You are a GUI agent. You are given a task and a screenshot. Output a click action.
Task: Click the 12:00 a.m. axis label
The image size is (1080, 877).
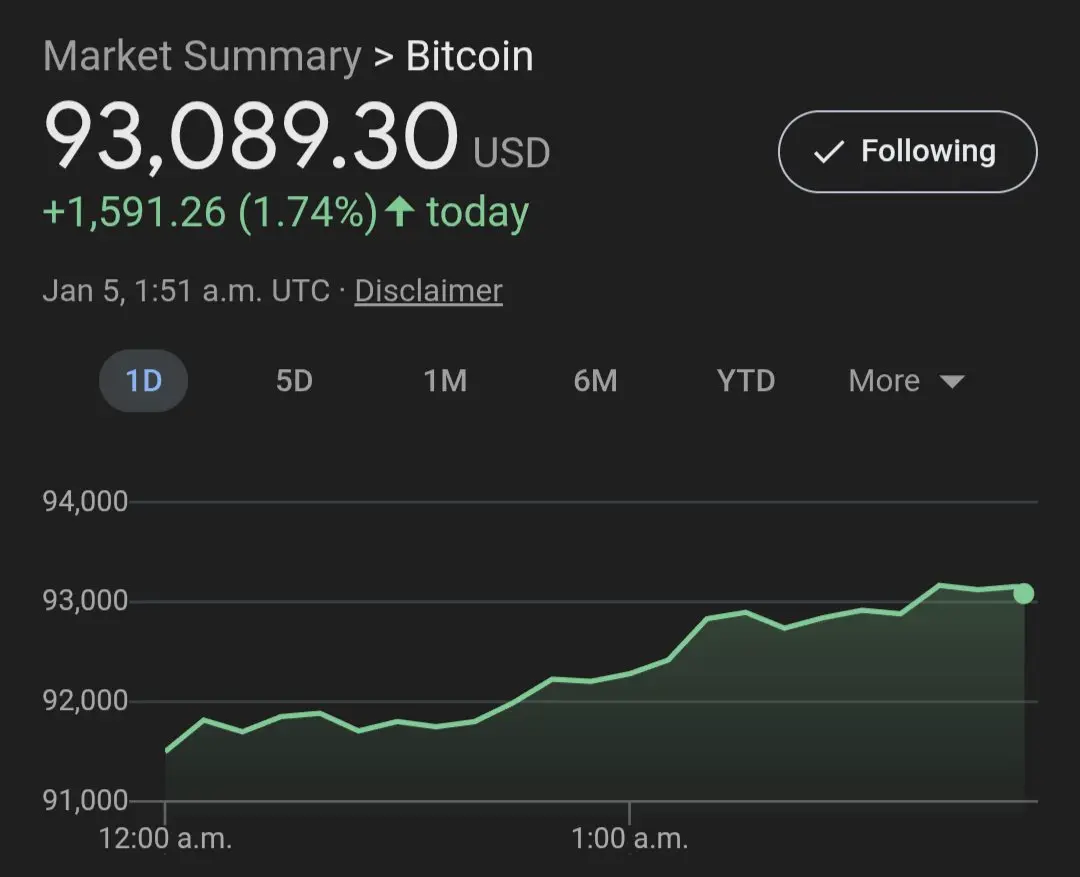click(x=165, y=838)
